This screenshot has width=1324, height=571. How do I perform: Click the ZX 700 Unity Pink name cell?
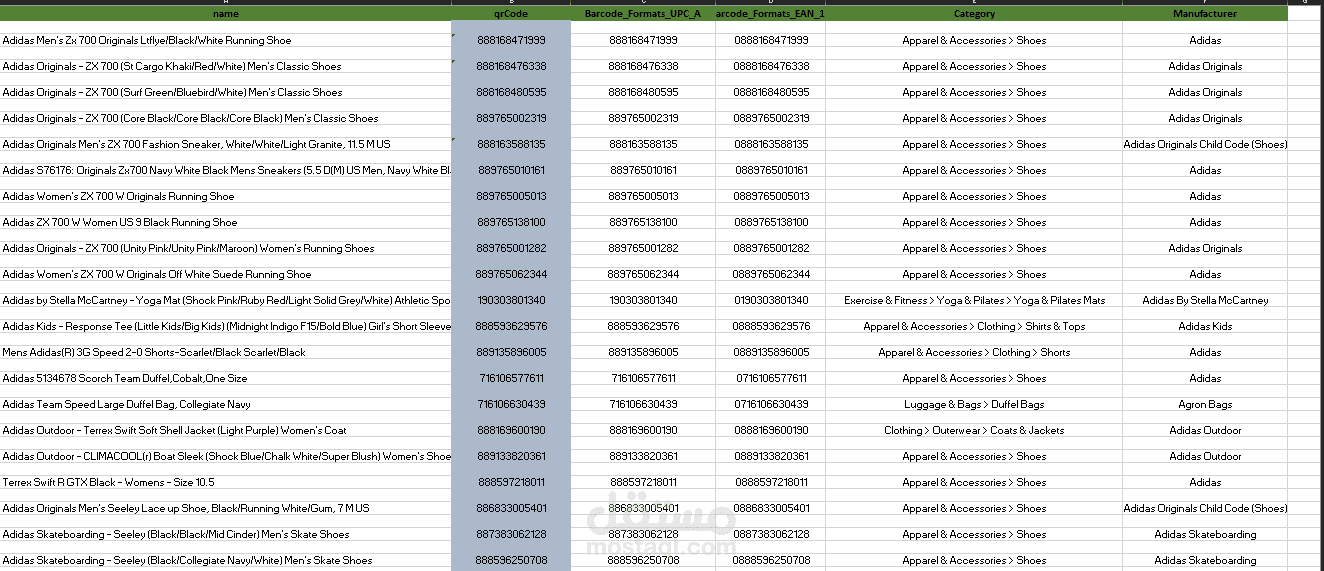[226, 248]
